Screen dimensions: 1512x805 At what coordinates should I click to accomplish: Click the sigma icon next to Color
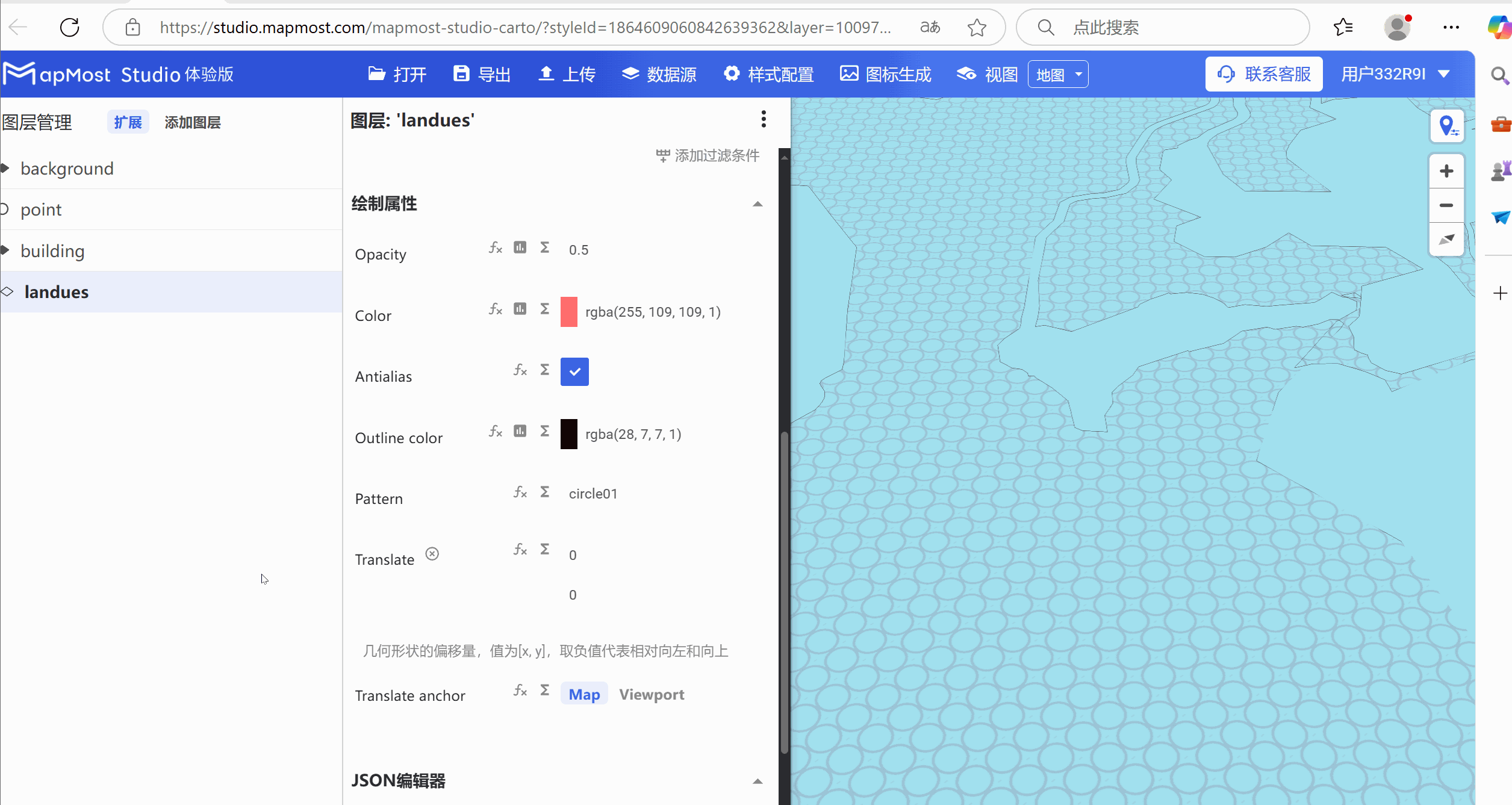pyautogui.click(x=544, y=308)
